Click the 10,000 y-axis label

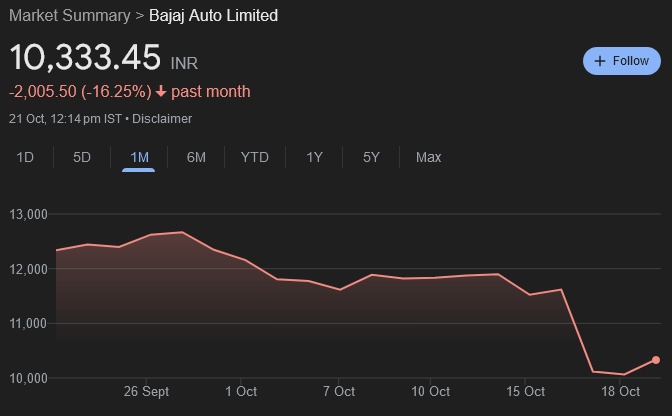pos(28,378)
